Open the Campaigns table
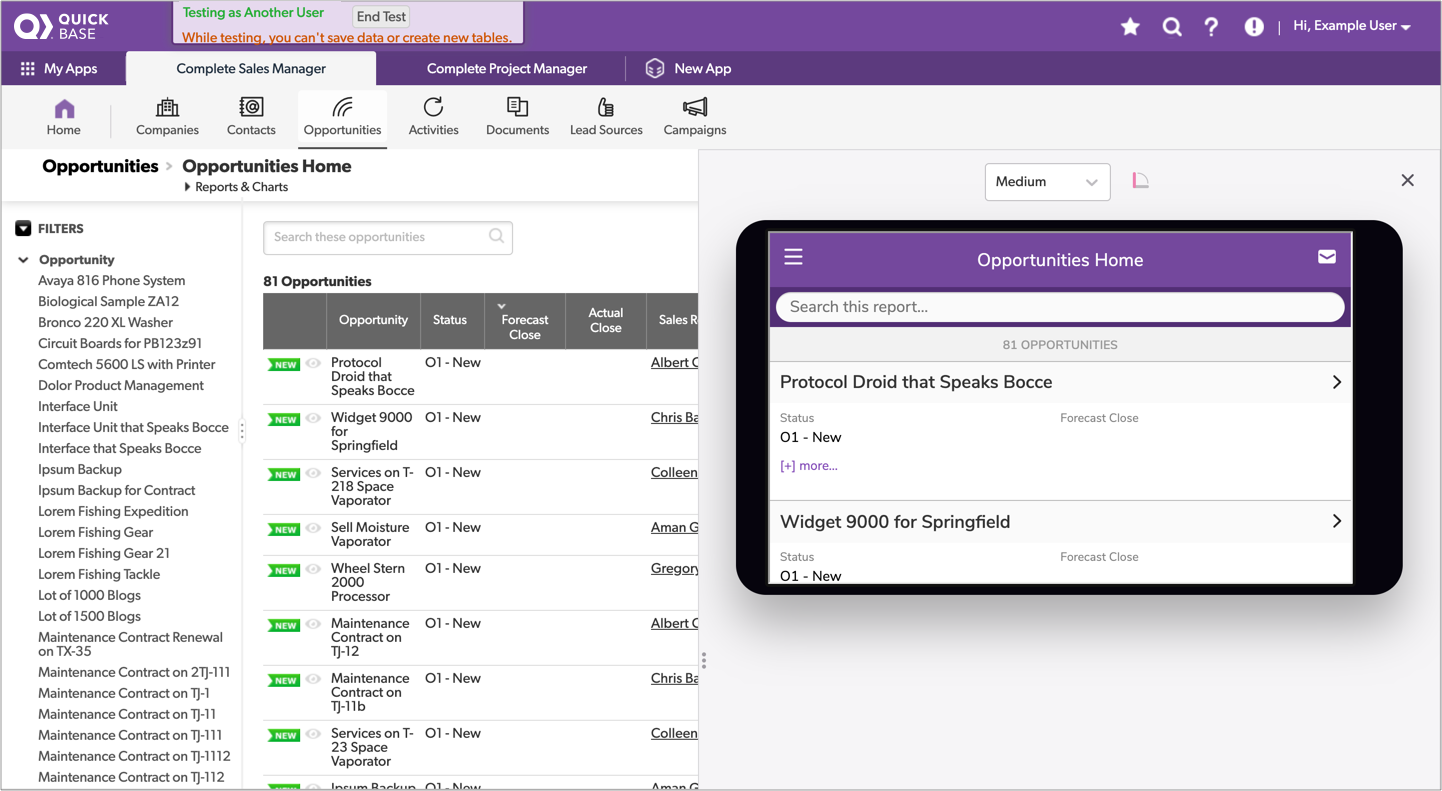Viewport: 1442px width, 791px height. tap(695, 117)
